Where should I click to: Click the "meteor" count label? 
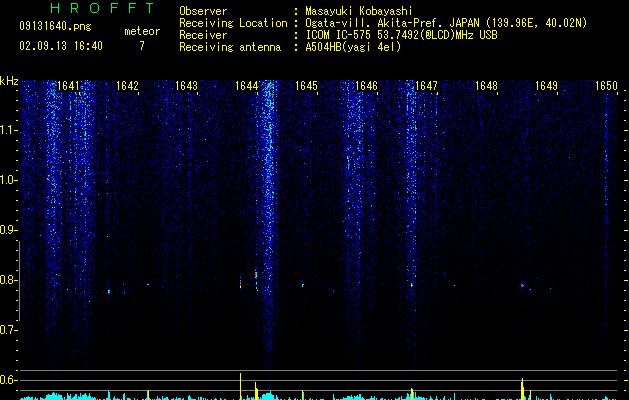(x=142, y=31)
